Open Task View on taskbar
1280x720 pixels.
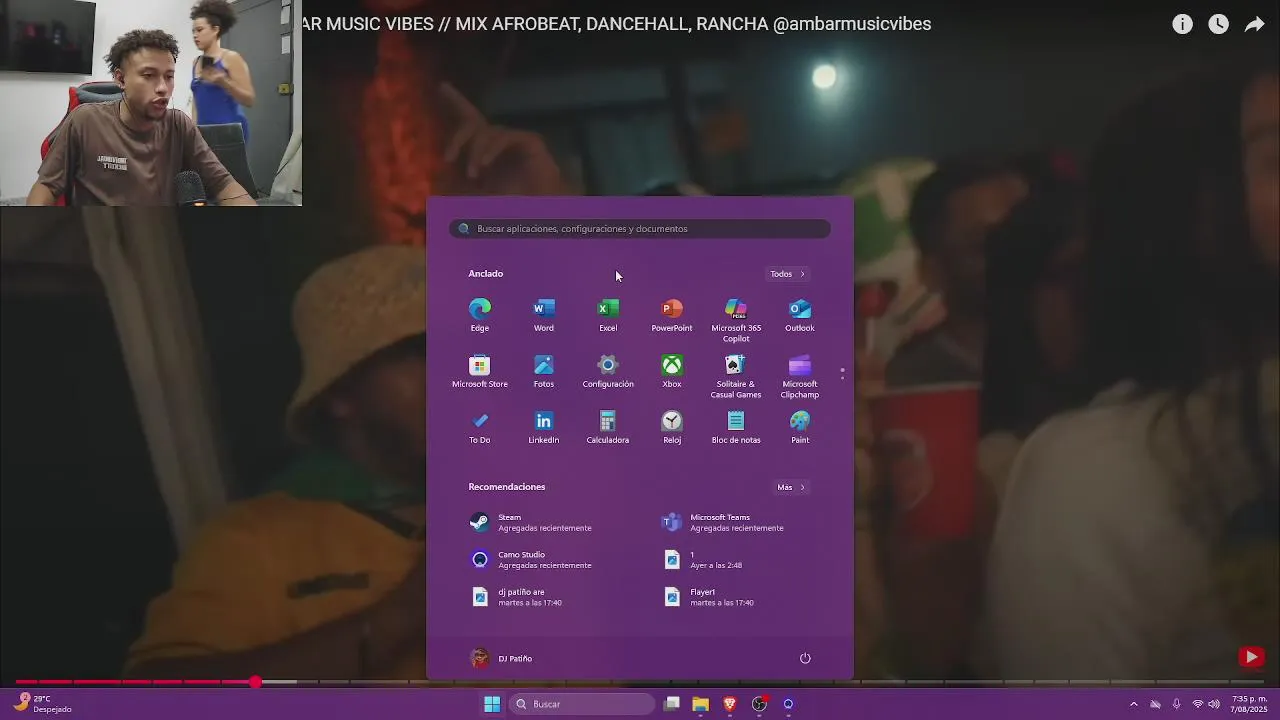[672, 704]
